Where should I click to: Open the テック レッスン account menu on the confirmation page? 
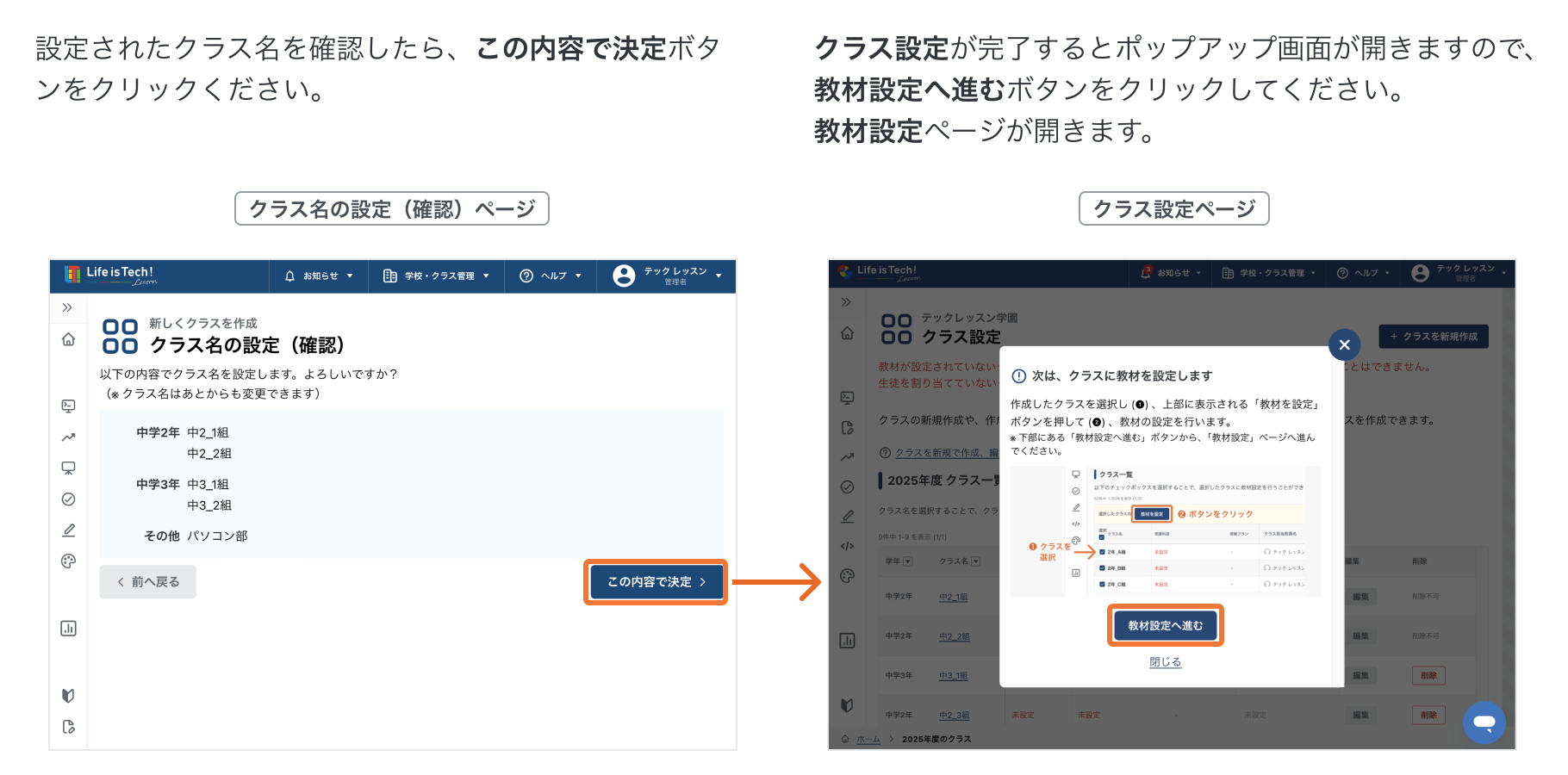667,276
